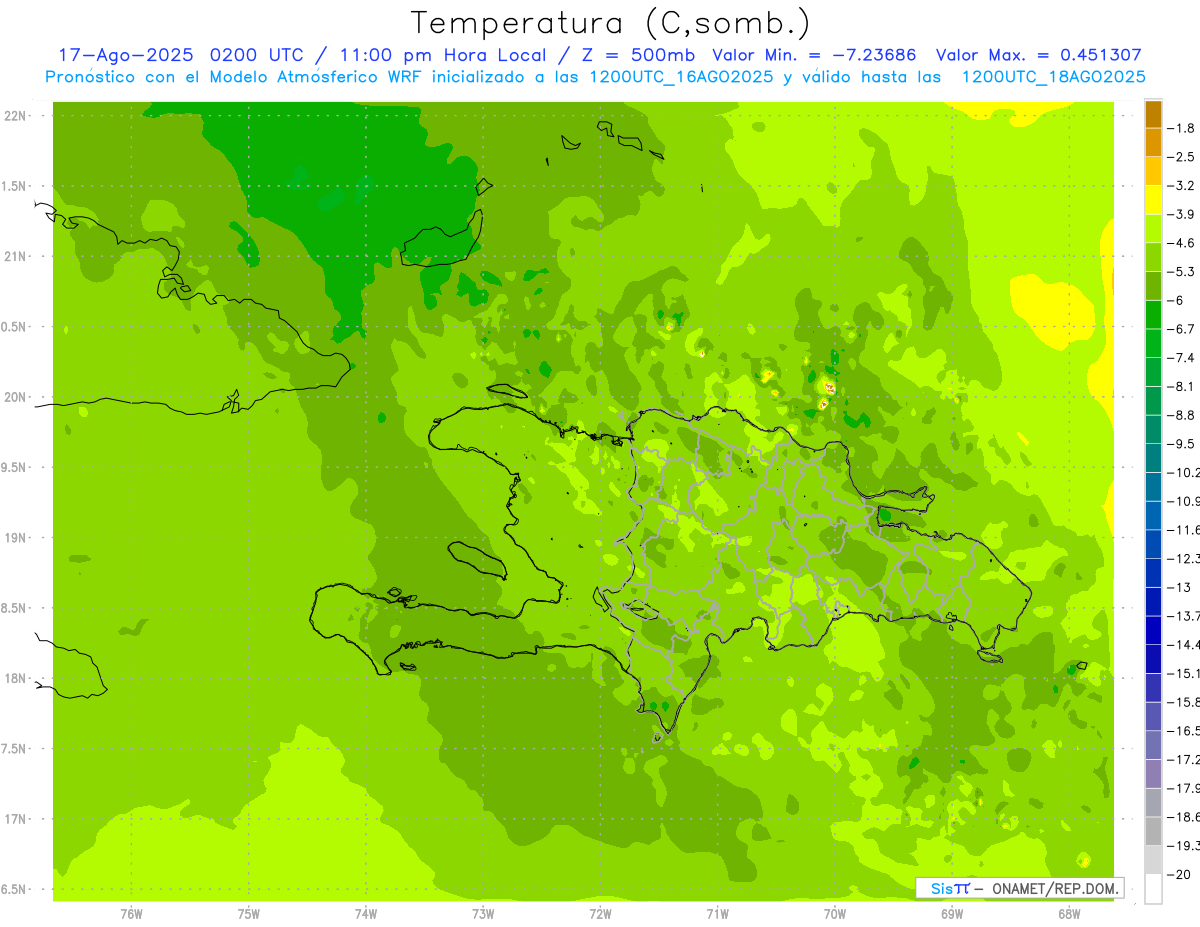Click the '70W' longitude label
This screenshot has height=927, width=1200.
(x=835, y=913)
